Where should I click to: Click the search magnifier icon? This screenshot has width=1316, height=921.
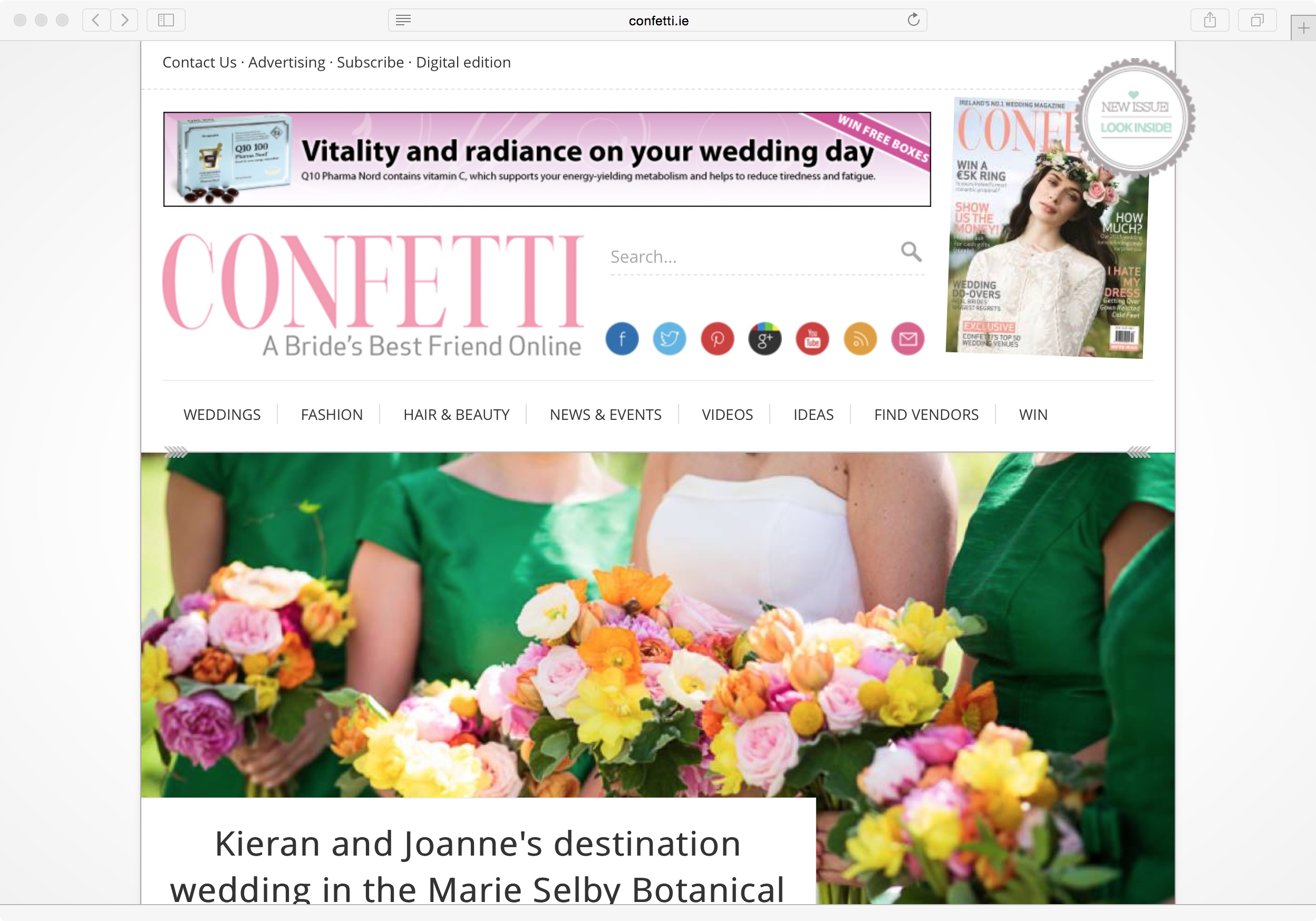[911, 252]
